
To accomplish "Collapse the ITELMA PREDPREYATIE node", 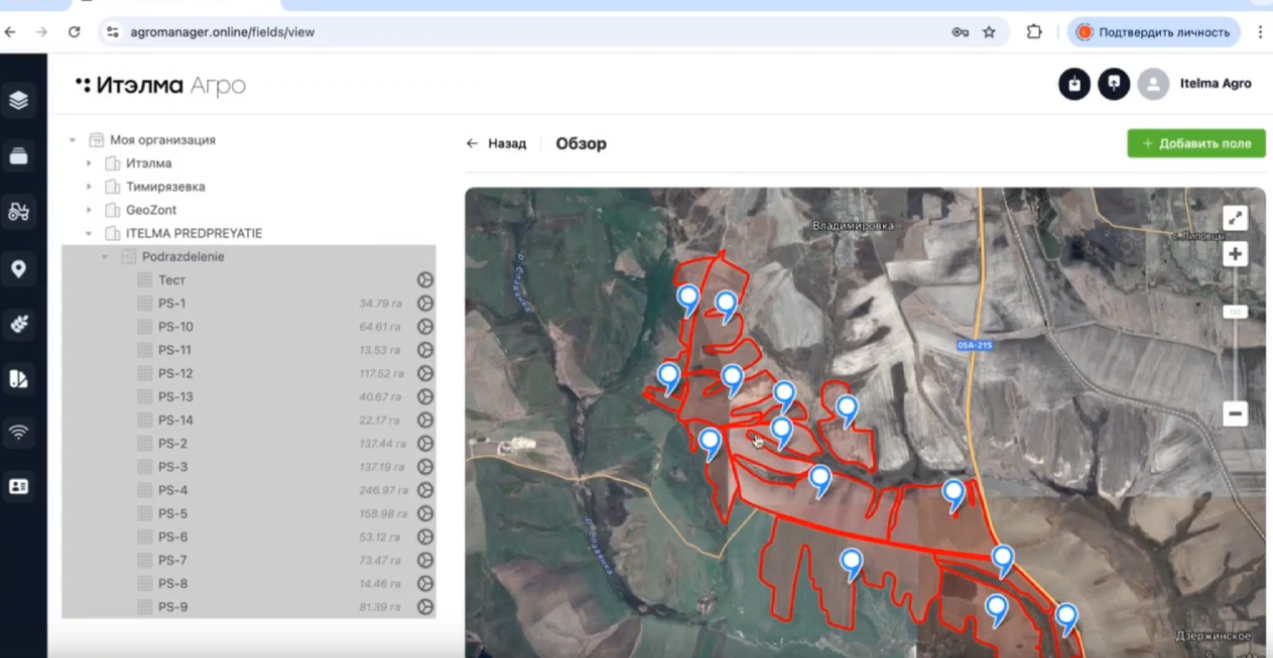I will (x=89, y=234).
